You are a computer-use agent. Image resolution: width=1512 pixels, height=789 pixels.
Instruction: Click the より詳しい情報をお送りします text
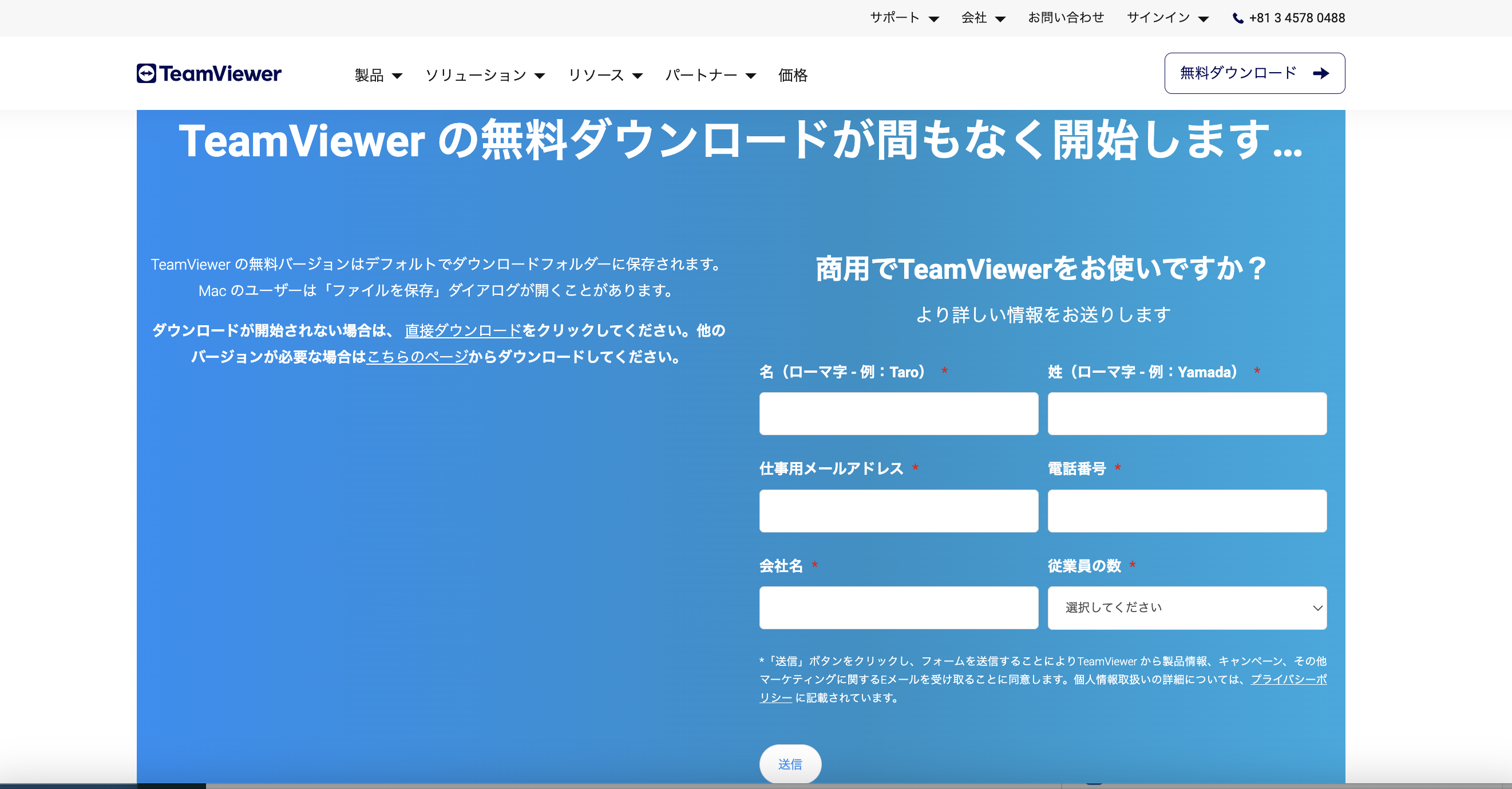pyautogui.click(x=1043, y=315)
